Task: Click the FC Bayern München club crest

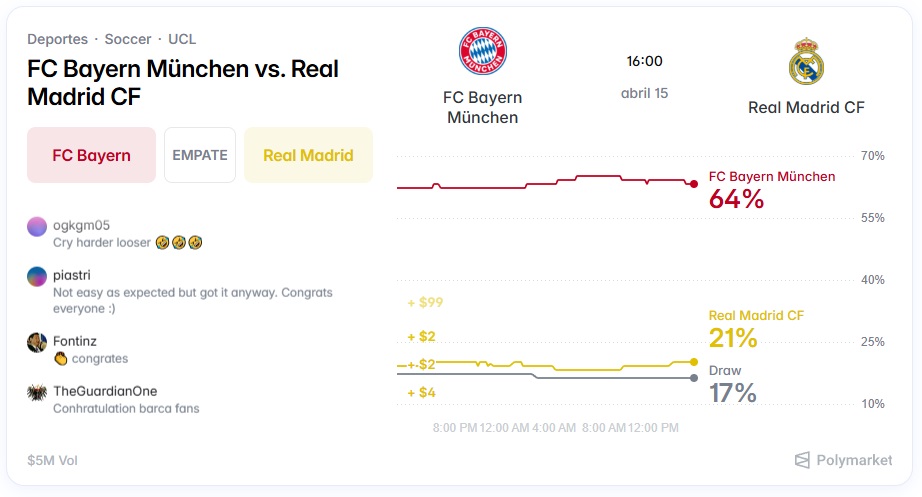Action: pyautogui.click(x=483, y=51)
